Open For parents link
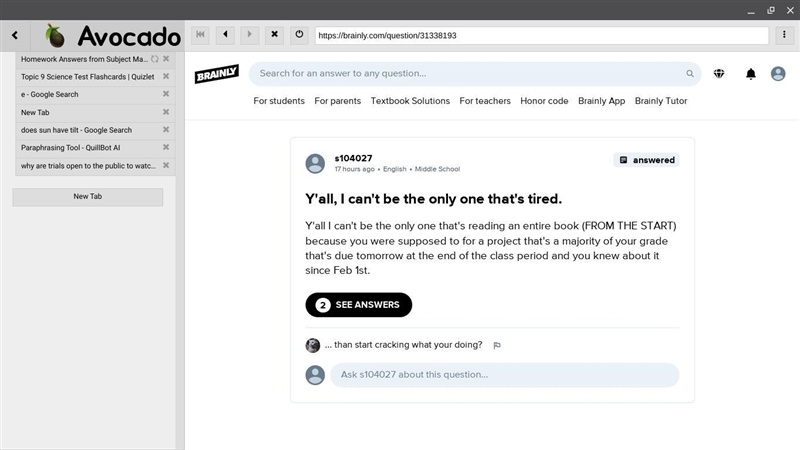 tap(337, 101)
